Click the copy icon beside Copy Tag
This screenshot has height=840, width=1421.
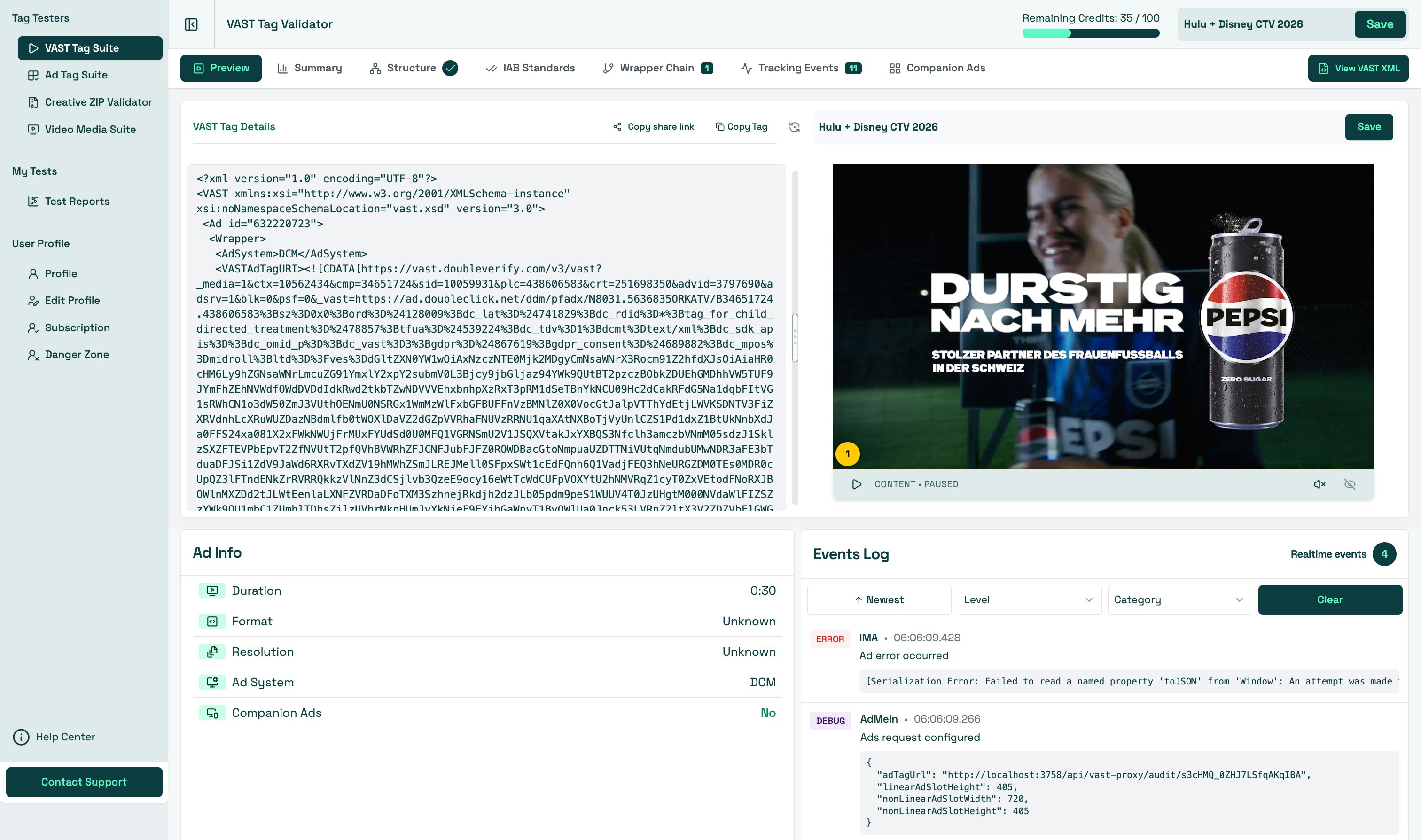point(719,127)
